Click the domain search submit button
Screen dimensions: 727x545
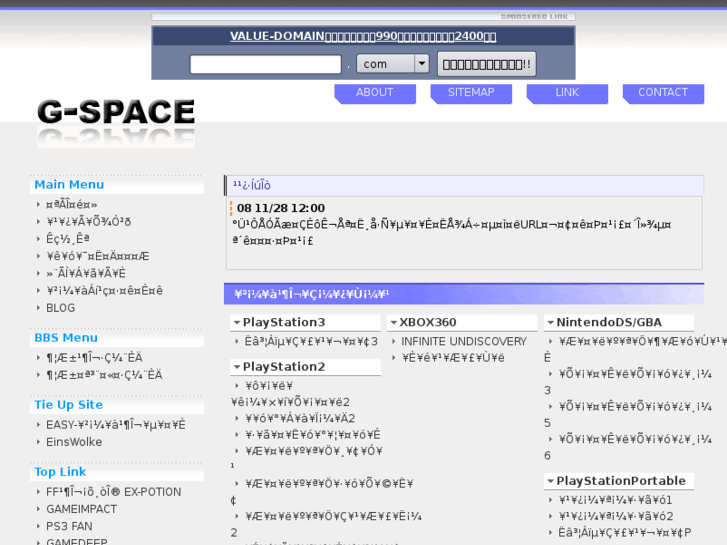point(487,64)
